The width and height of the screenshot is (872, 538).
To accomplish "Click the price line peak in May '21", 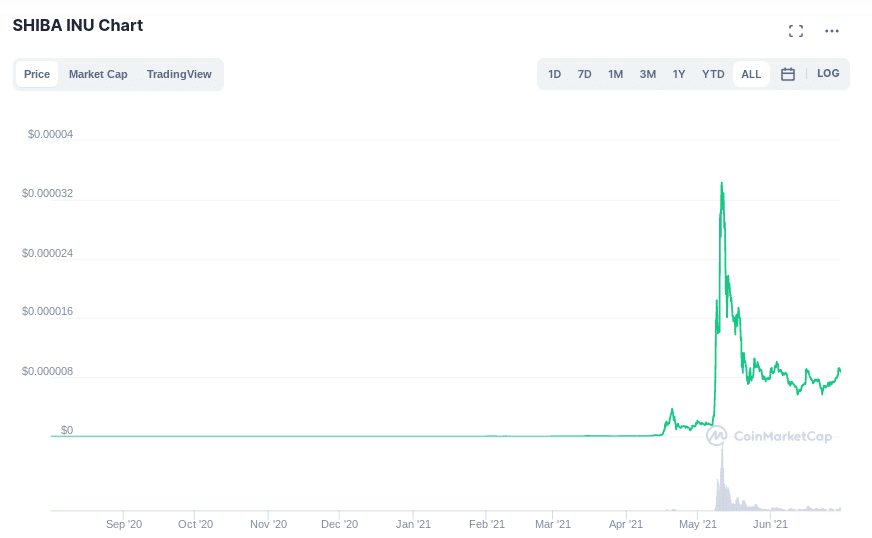I will coord(722,183).
